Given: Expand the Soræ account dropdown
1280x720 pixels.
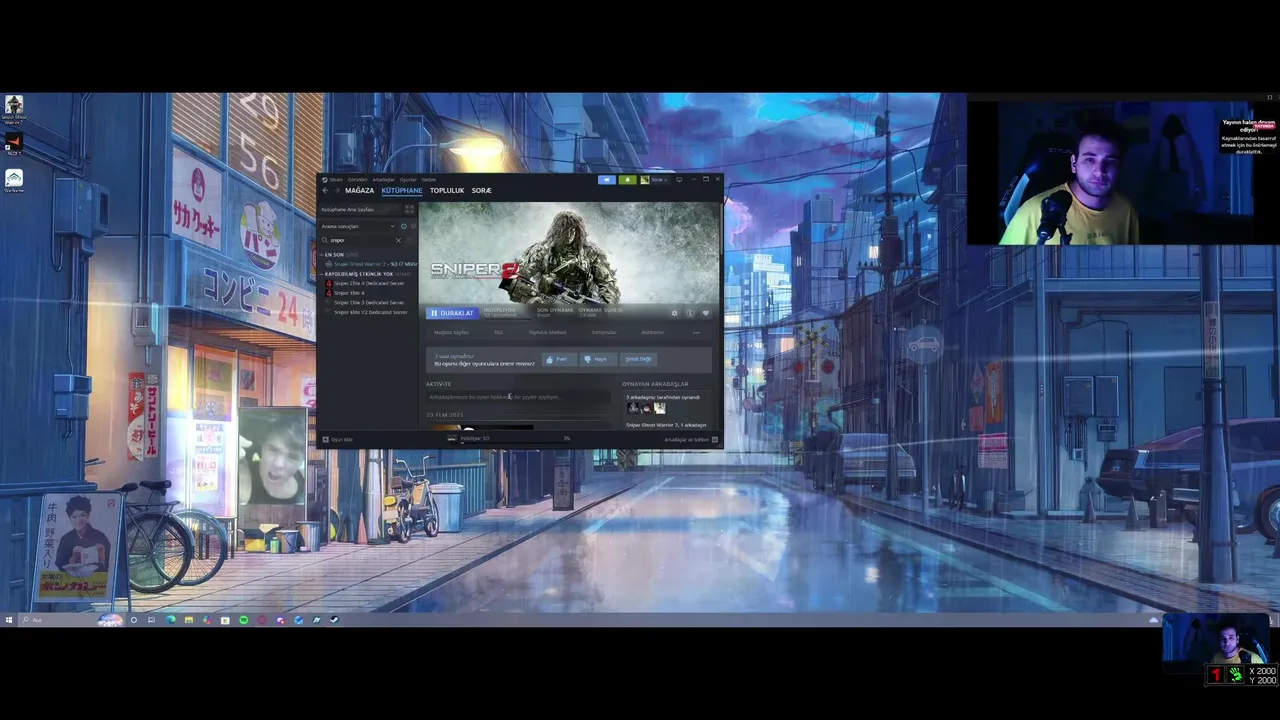Looking at the screenshot, I should (655, 180).
